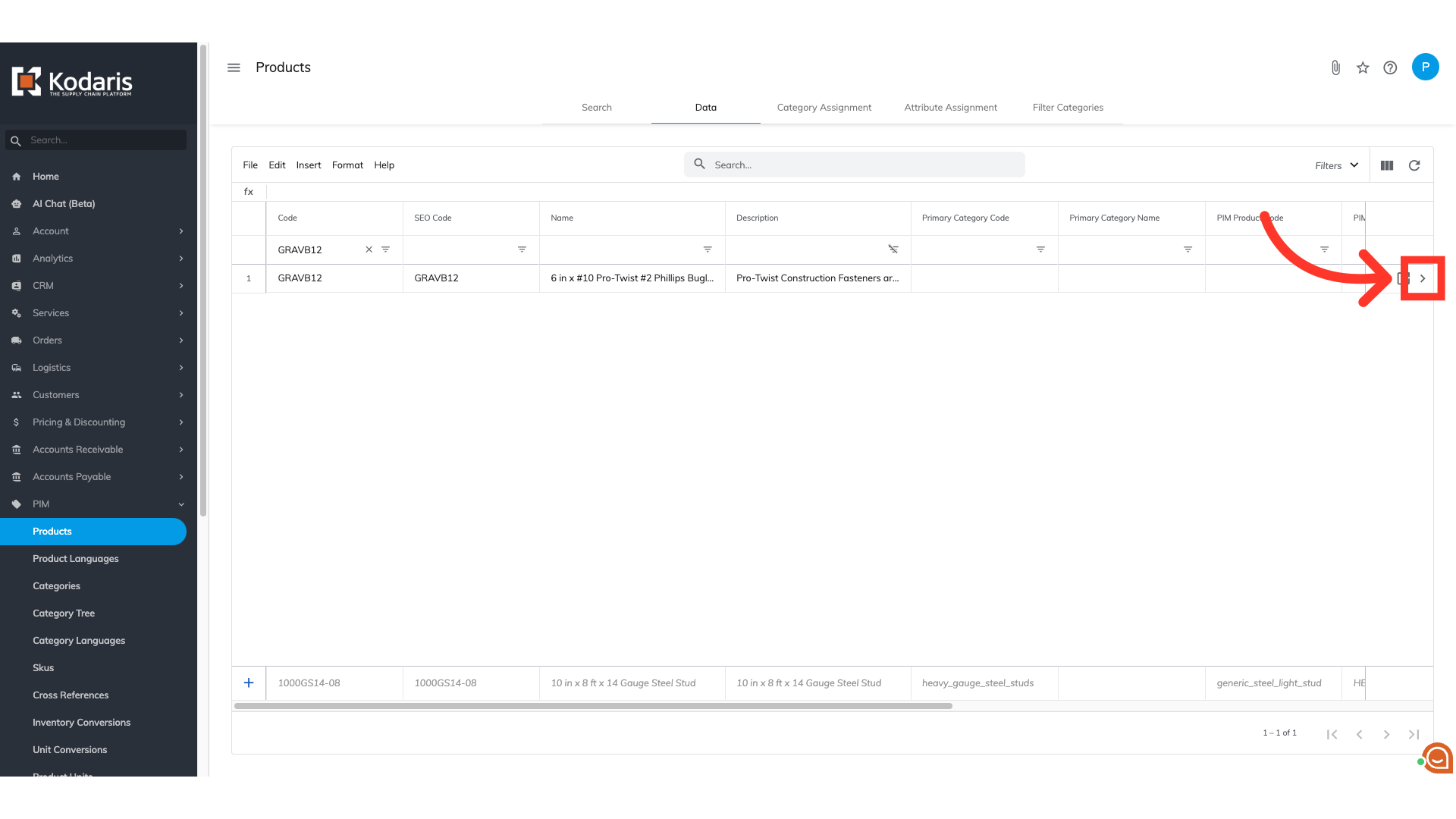Open Category Tree in sidebar
1456x819 pixels.
pyautogui.click(x=64, y=613)
